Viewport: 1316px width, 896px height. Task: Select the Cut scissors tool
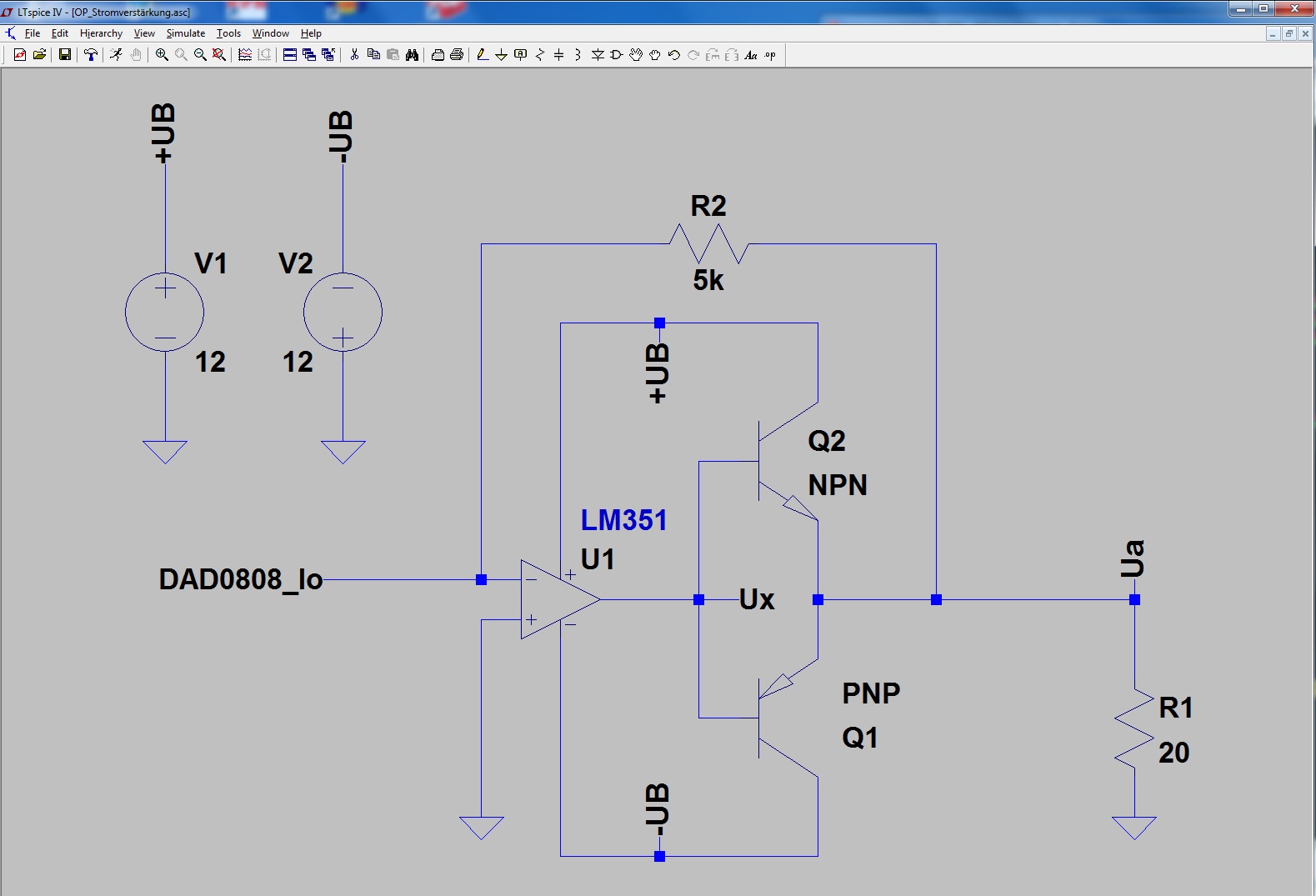pyautogui.click(x=354, y=55)
